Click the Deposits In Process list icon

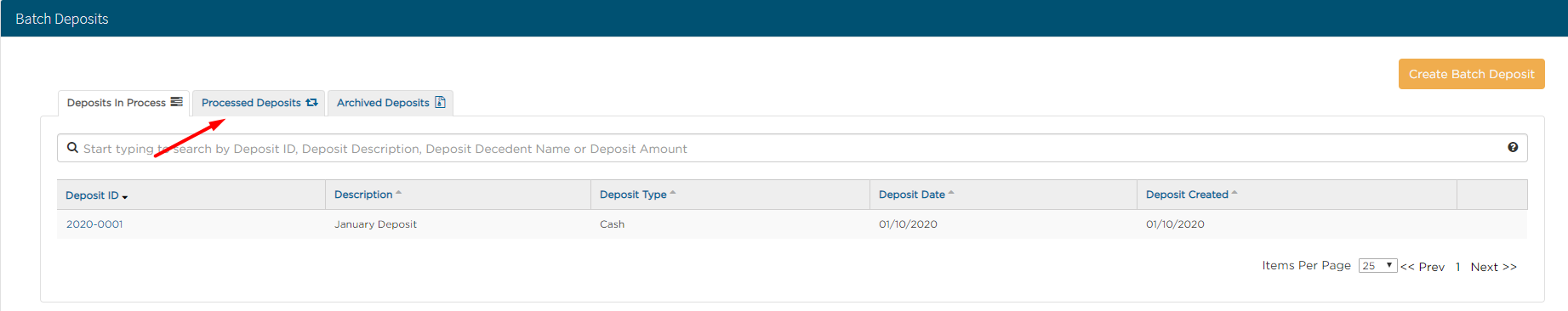point(177,102)
